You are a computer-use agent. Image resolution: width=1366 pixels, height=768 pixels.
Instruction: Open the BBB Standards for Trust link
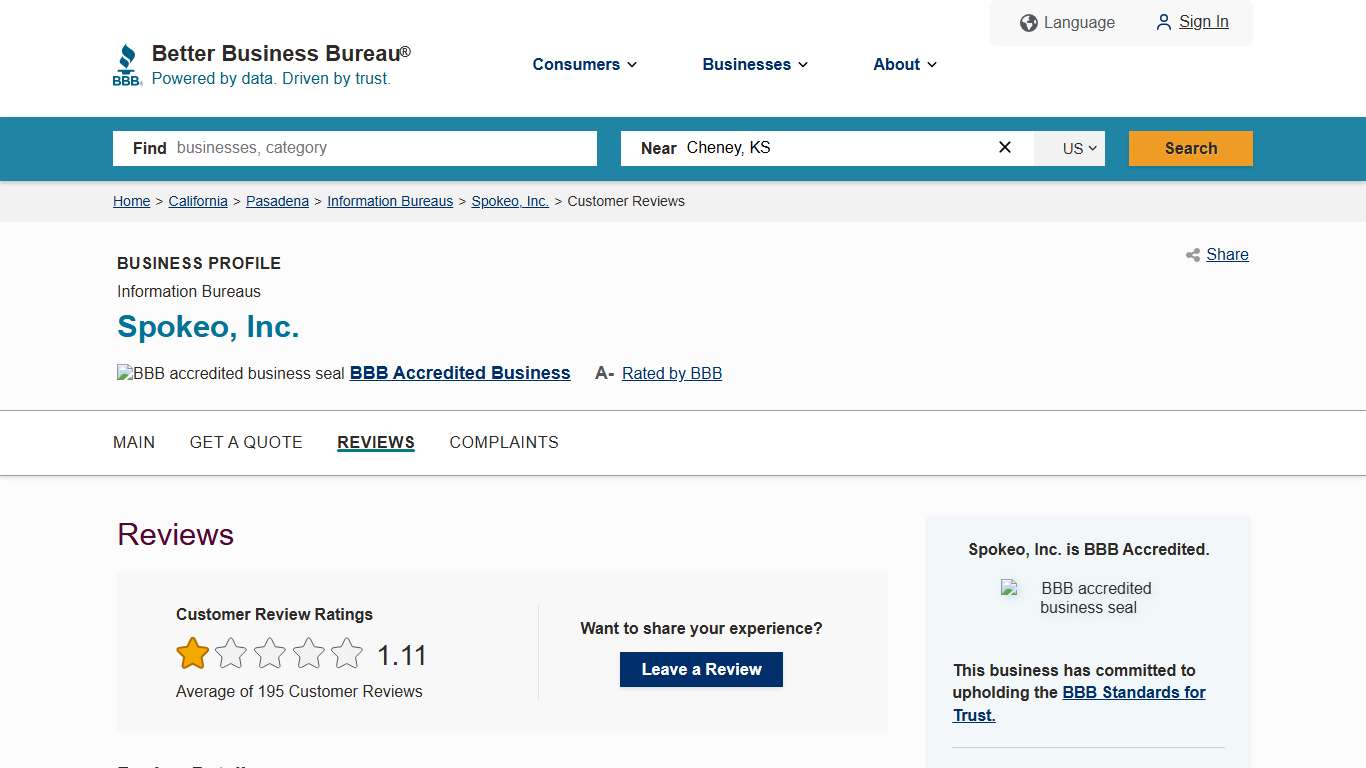click(1133, 692)
